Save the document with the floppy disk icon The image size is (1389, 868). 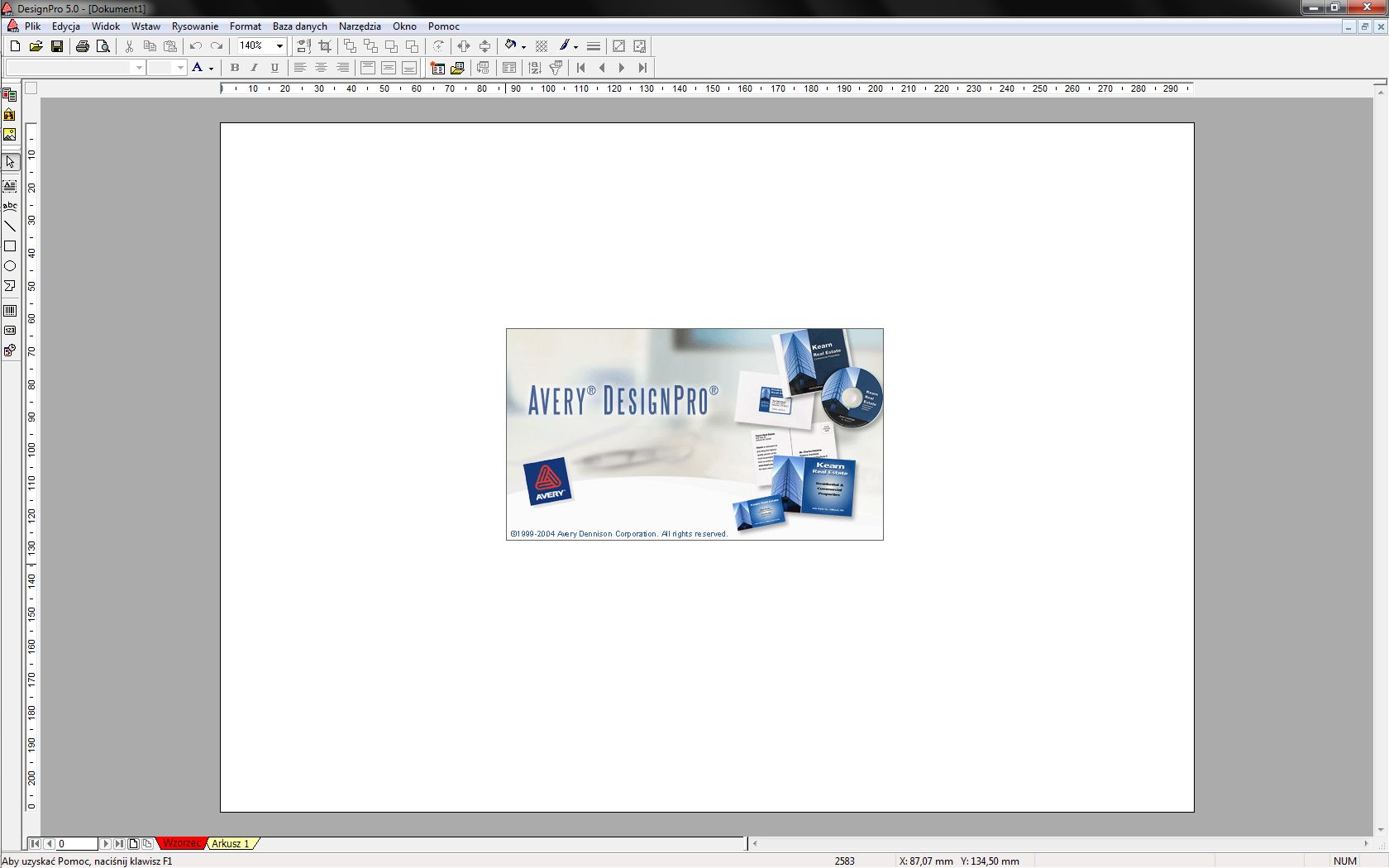tap(57, 46)
